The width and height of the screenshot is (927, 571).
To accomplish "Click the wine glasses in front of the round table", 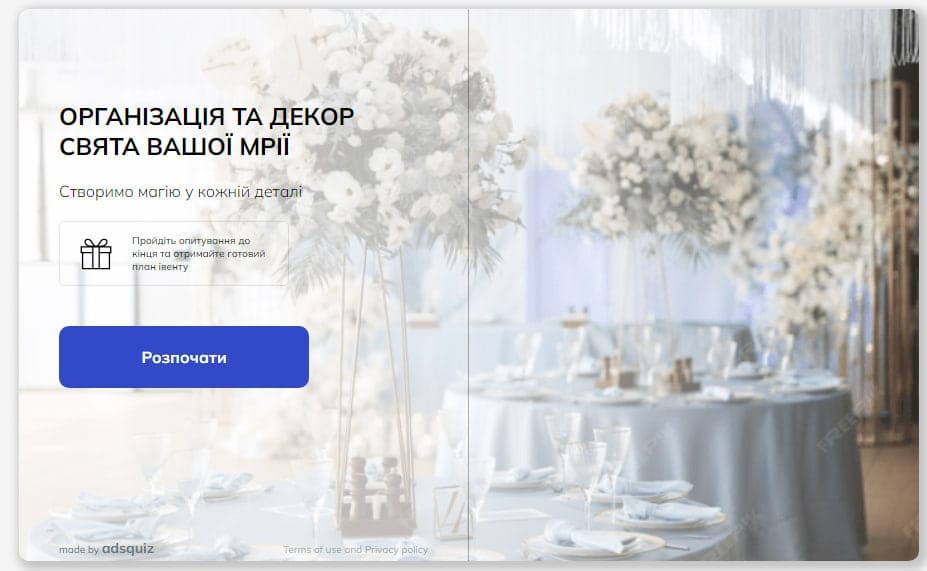I will click(x=585, y=455).
